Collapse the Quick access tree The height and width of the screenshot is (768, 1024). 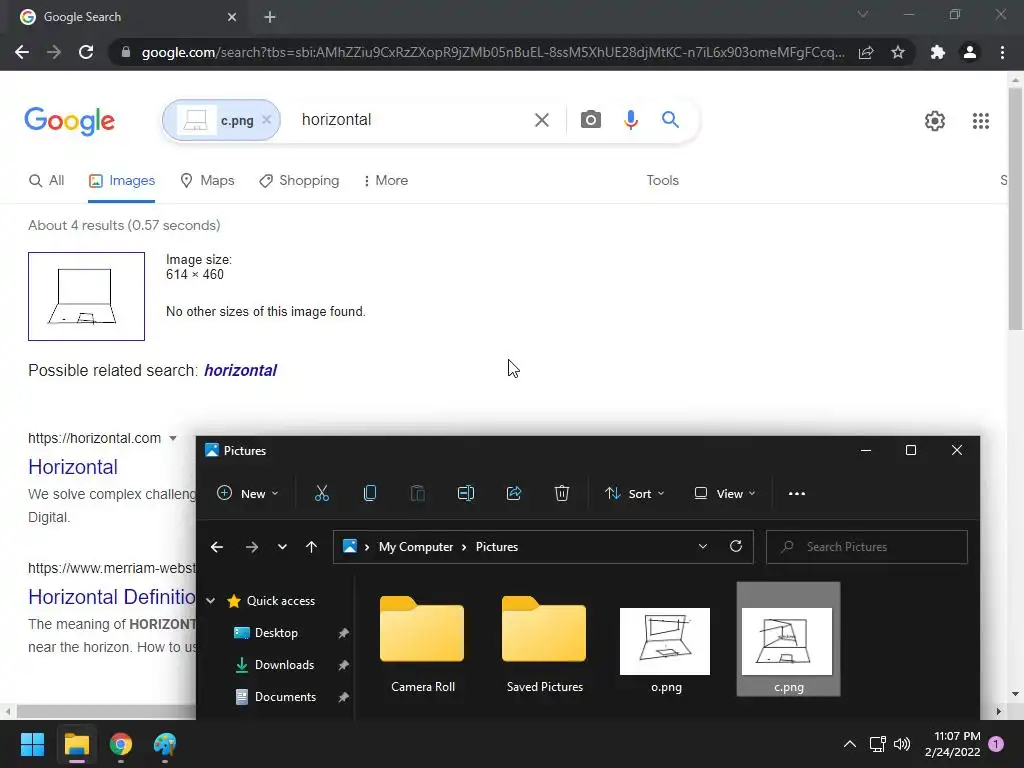(x=210, y=601)
